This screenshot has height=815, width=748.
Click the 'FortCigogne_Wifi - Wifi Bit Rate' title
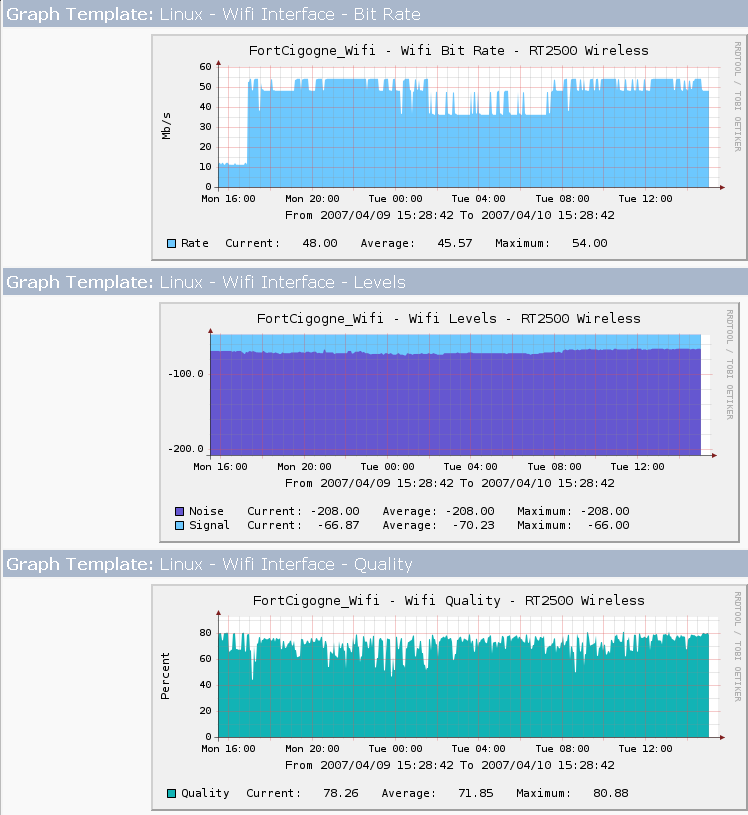coord(449,50)
